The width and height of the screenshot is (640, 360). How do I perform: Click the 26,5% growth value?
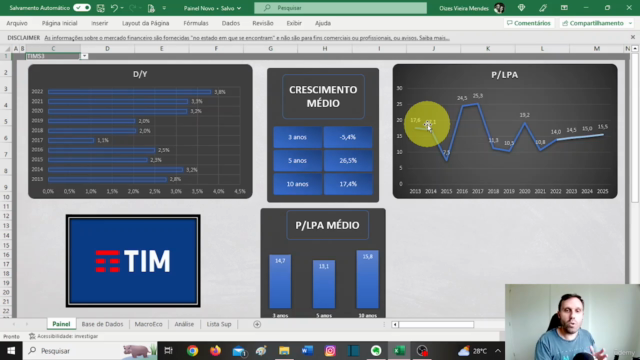[348, 160]
